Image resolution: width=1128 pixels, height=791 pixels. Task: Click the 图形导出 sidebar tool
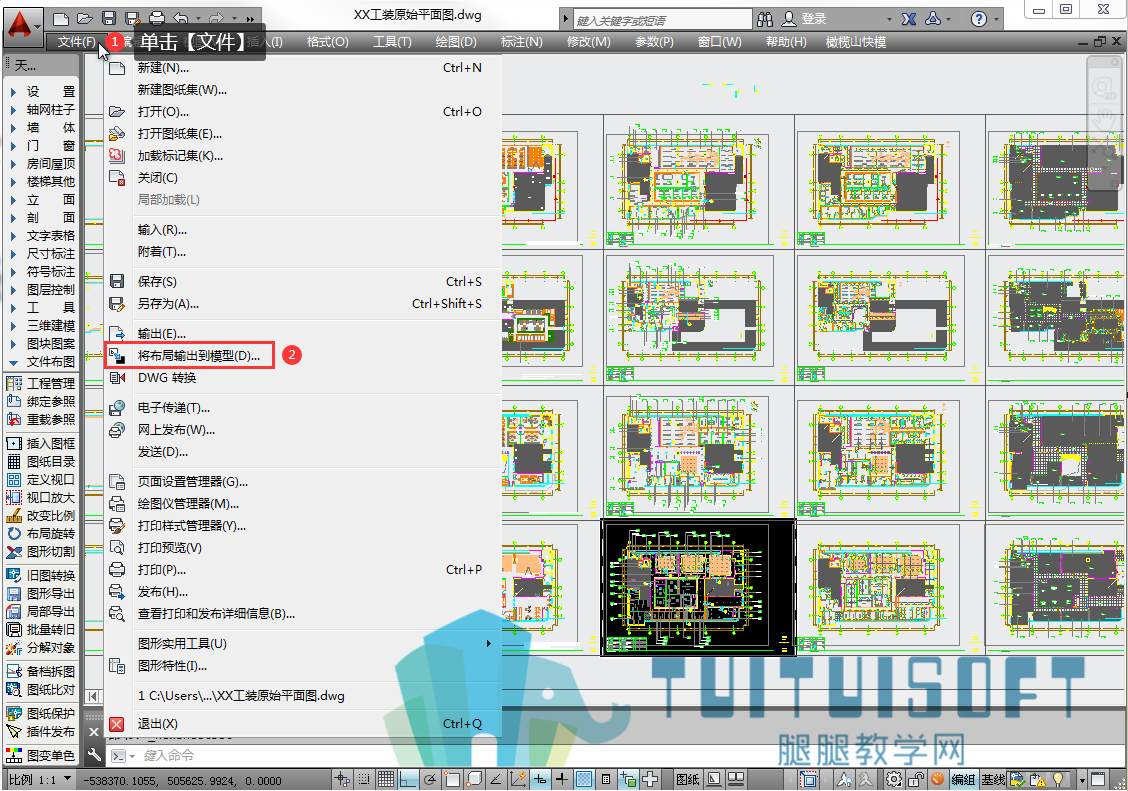(41, 593)
